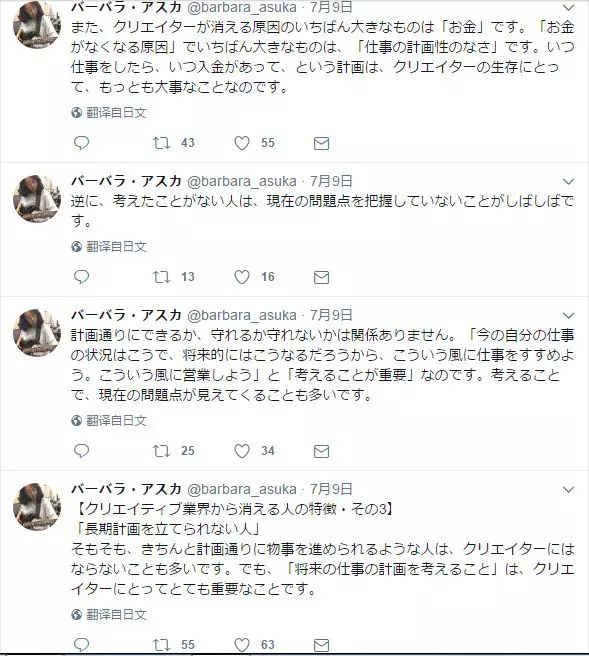Click バーバラ・アスカ name on the bottom tweet
The image size is (589, 656).
point(126,489)
